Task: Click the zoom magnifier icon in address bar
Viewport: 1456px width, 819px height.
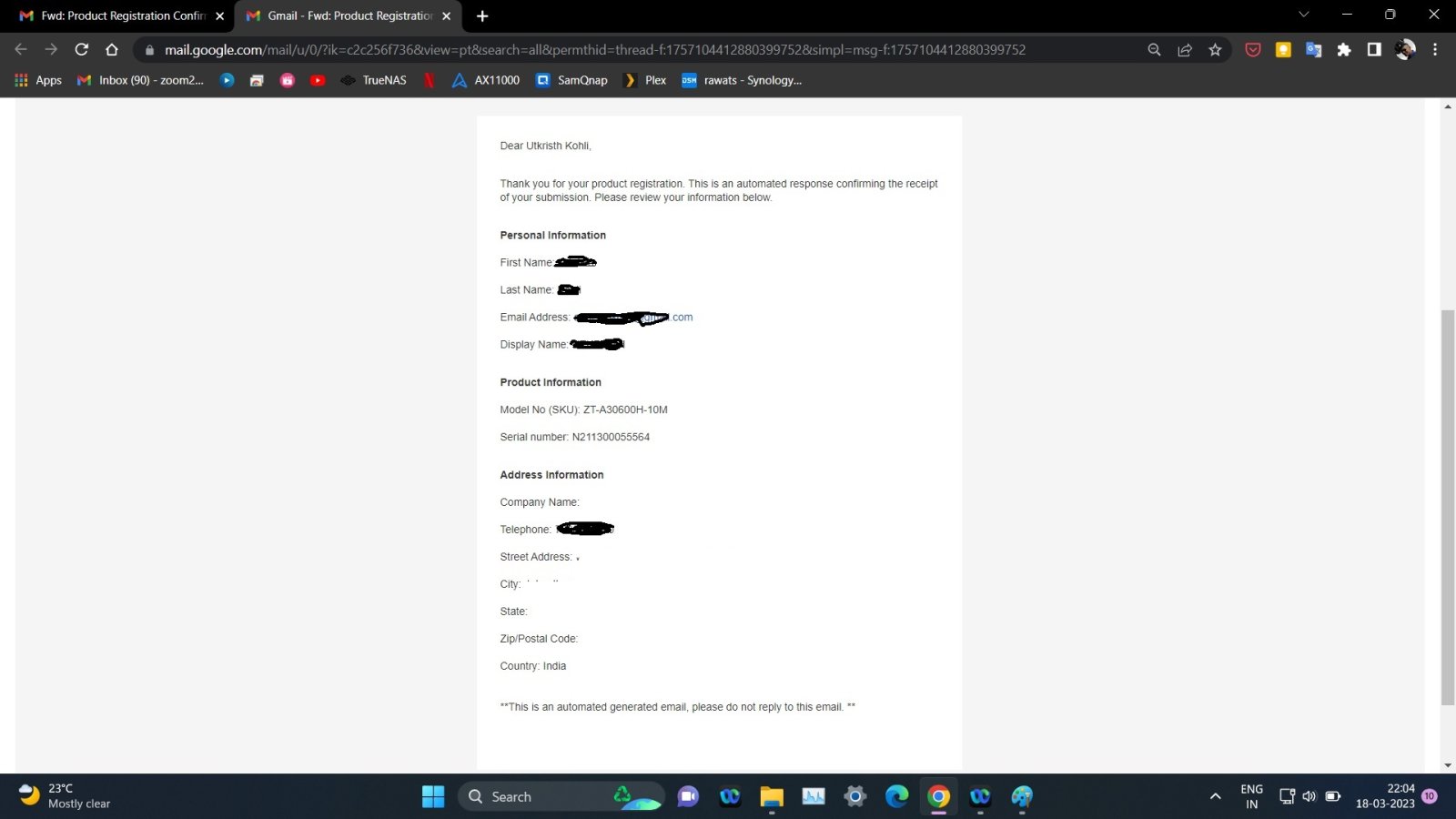Action: (x=1154, y=50)
